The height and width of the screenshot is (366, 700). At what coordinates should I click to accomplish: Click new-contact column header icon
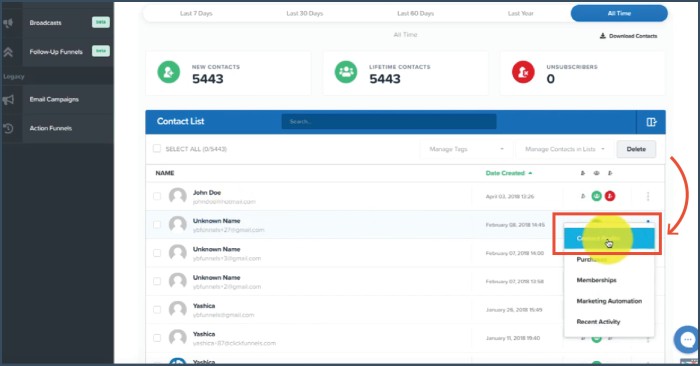(583, 173)
